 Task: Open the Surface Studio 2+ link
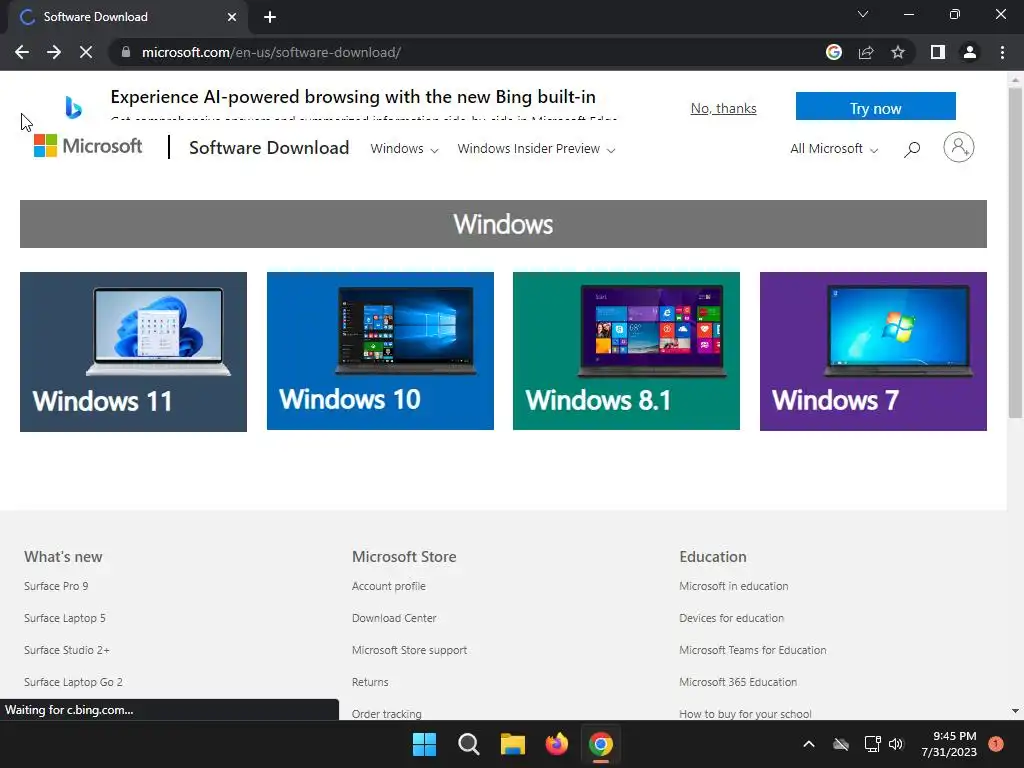pos(67,650)
